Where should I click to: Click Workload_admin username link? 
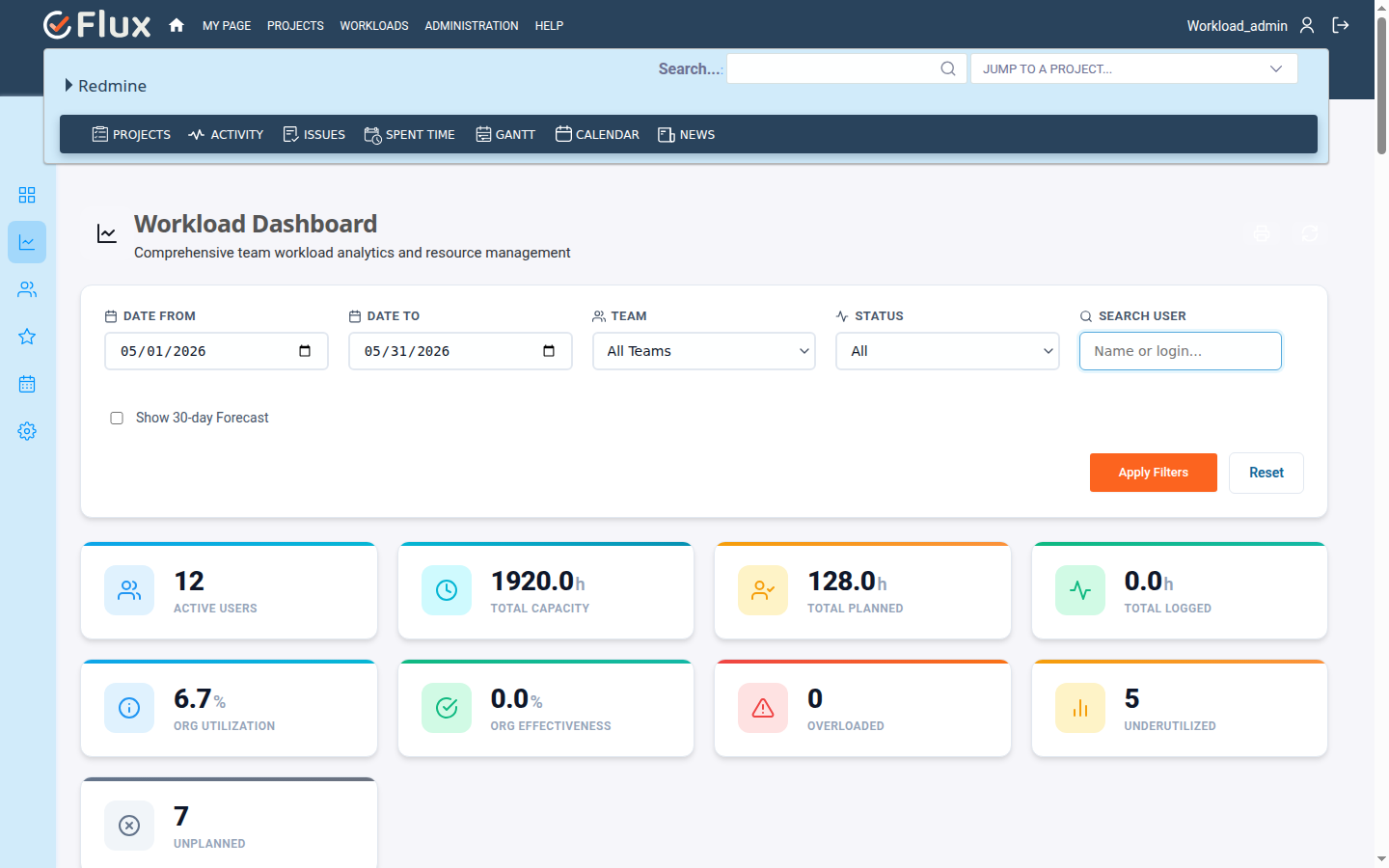click(1237, 26)
